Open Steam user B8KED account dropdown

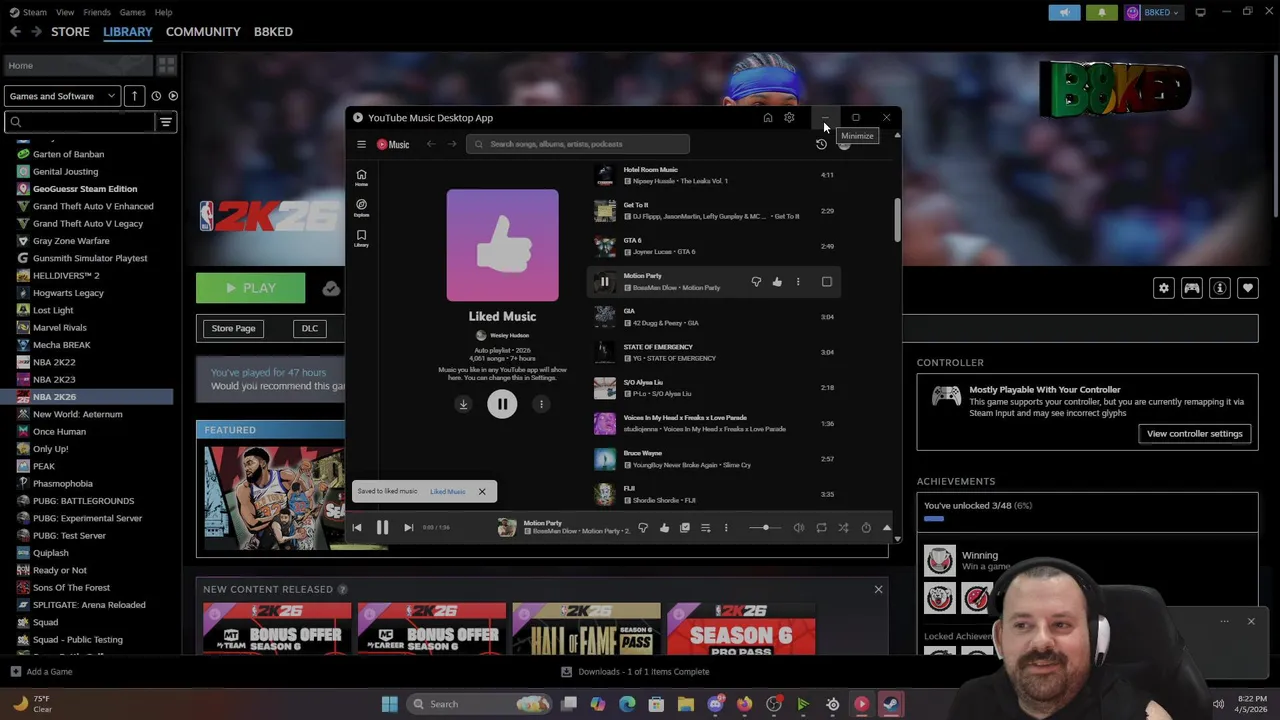1154,12
